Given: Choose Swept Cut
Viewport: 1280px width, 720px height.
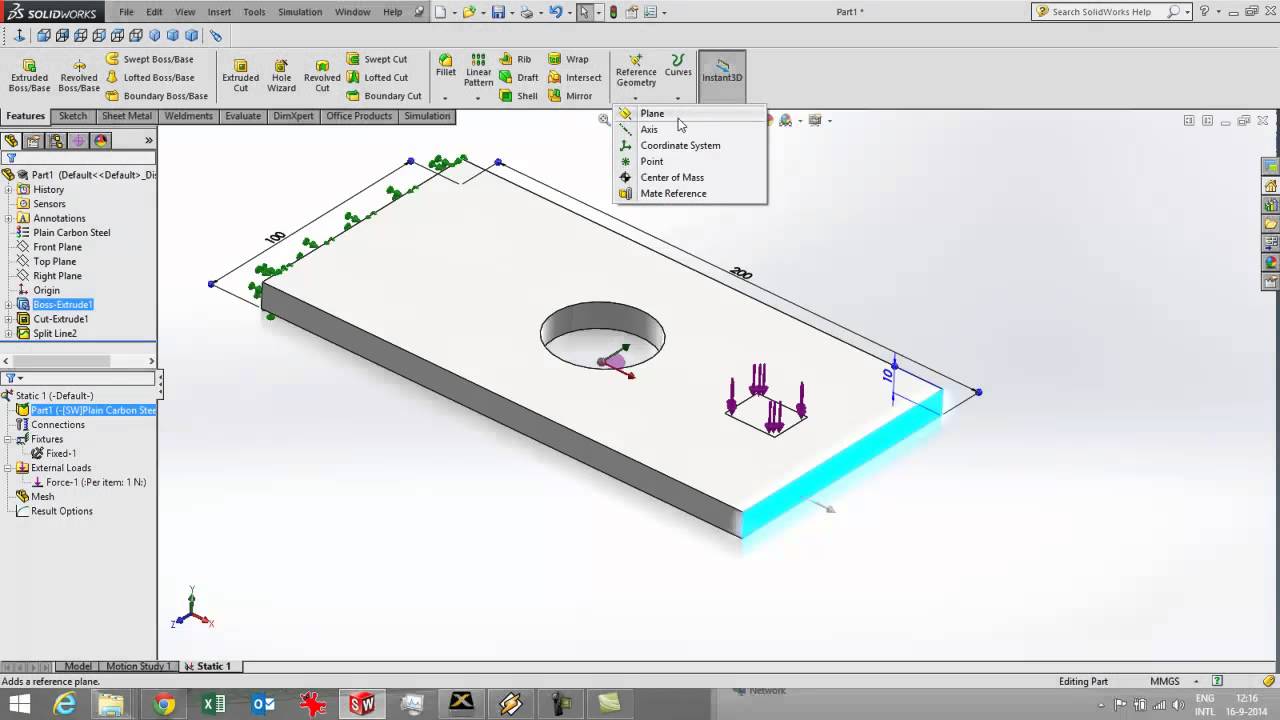Looking at the screenshot, I should (377, 59).
